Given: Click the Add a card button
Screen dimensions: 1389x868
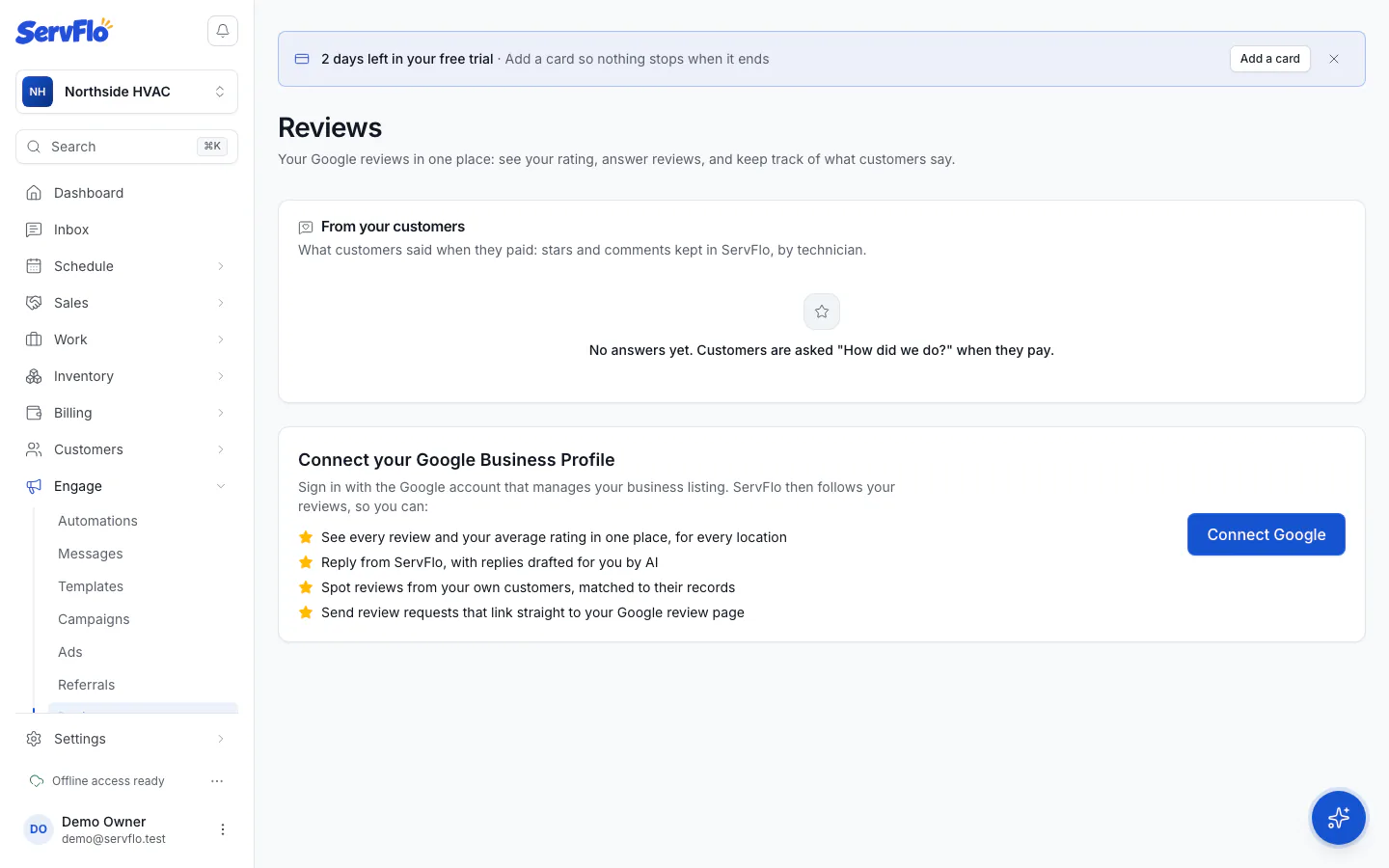Looking at the screenshot, I should (x=1270, y=59).
